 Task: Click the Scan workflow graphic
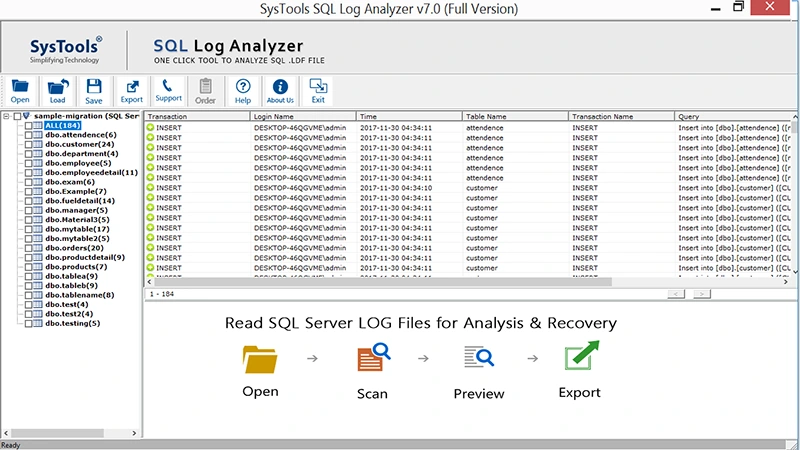click(373, 357)
